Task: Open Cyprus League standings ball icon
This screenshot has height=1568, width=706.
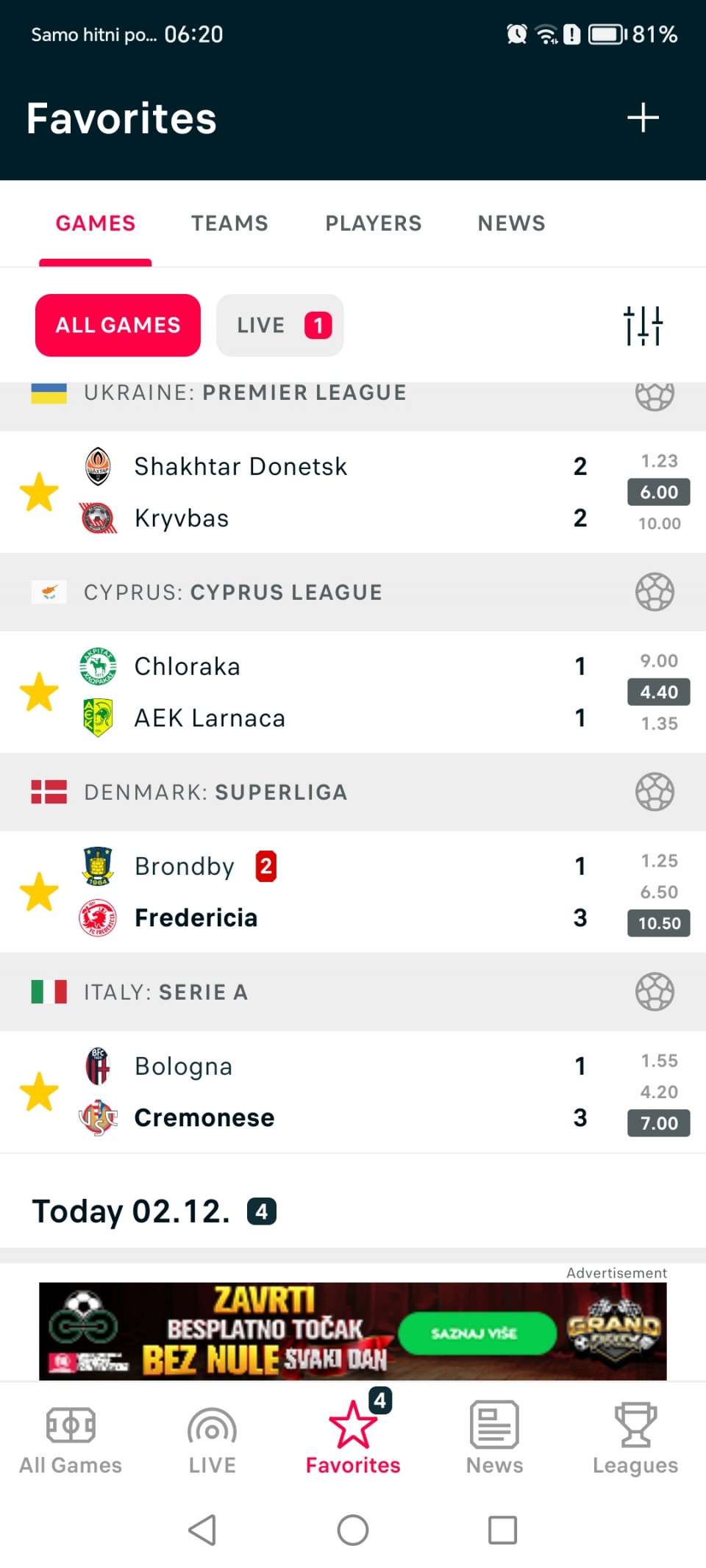Action: pos(655,592)
